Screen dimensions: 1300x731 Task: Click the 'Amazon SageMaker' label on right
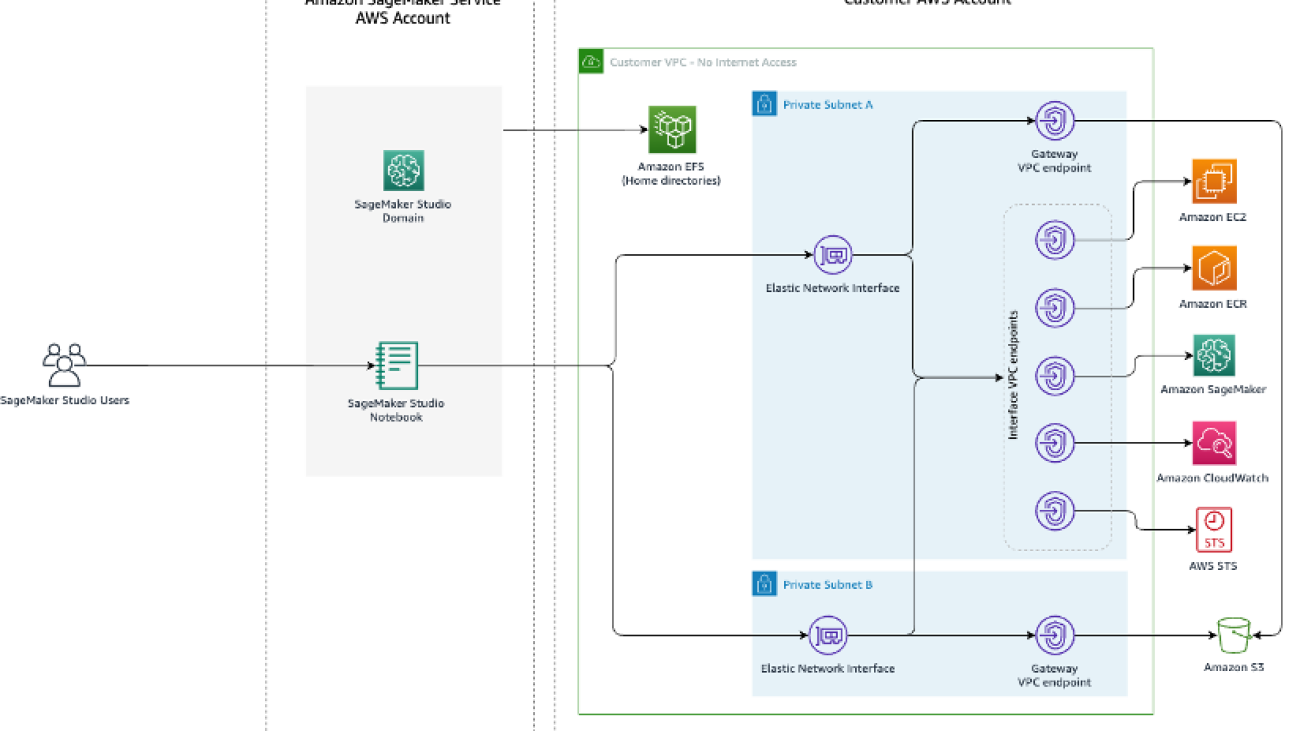1213,389
